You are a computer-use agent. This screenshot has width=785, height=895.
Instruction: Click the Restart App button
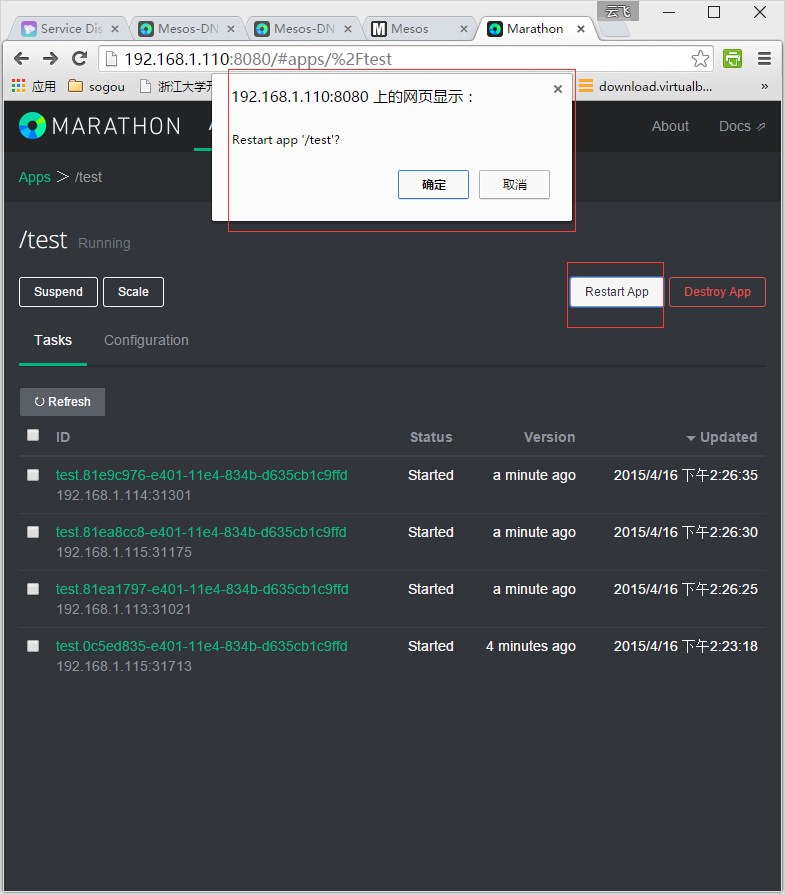tap(617, 292)
